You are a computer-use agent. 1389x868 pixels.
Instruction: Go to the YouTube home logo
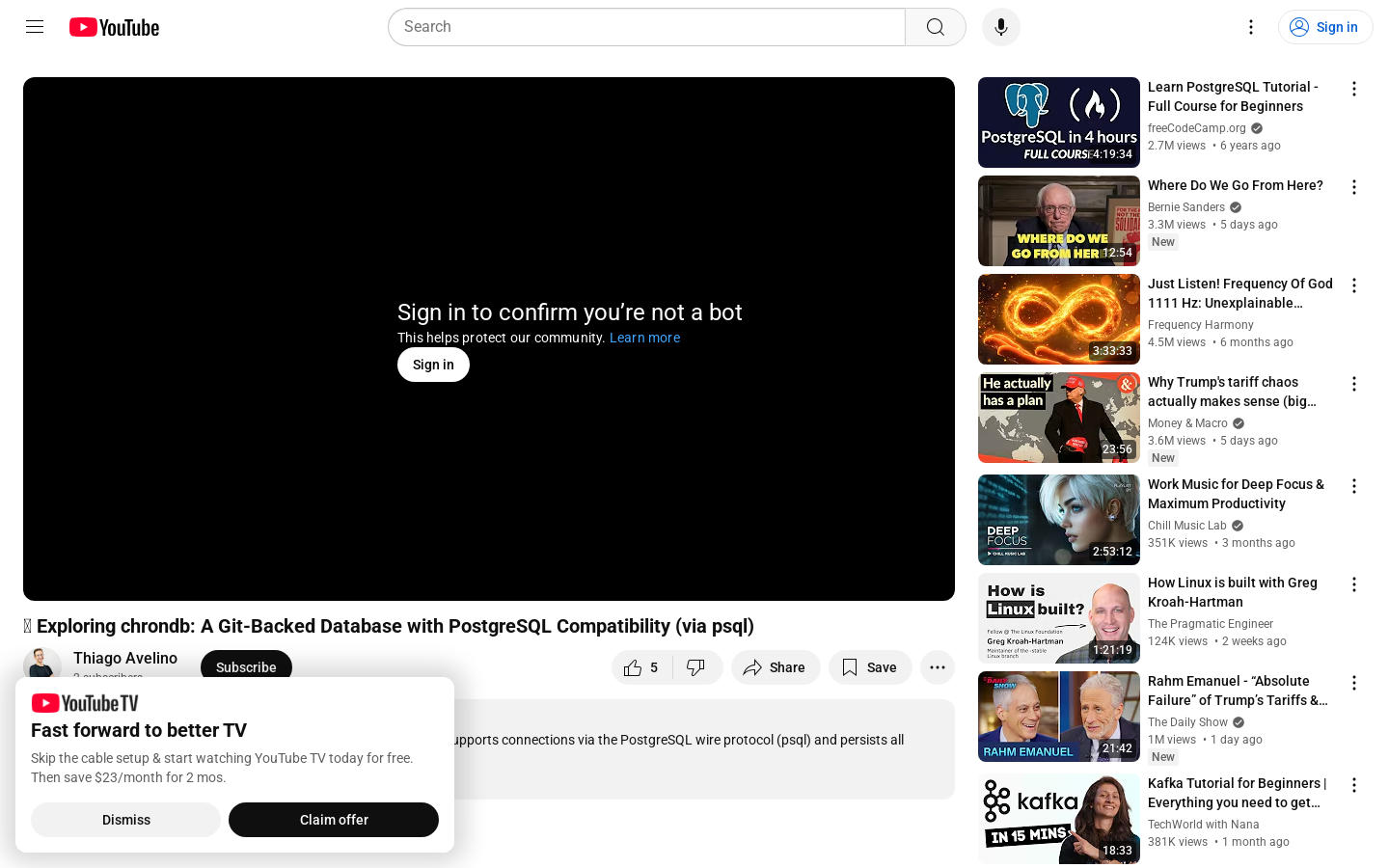[114, 27]
